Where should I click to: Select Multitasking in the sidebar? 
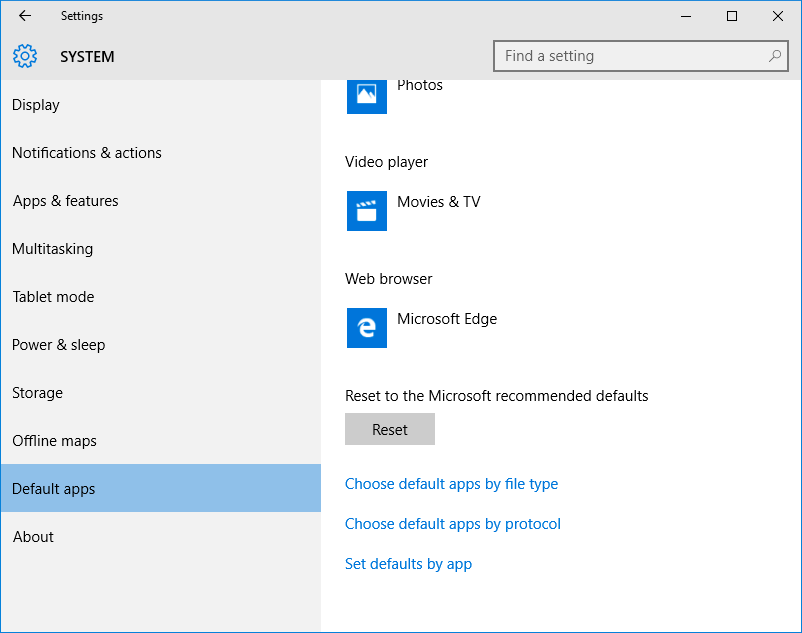(161, 249)
